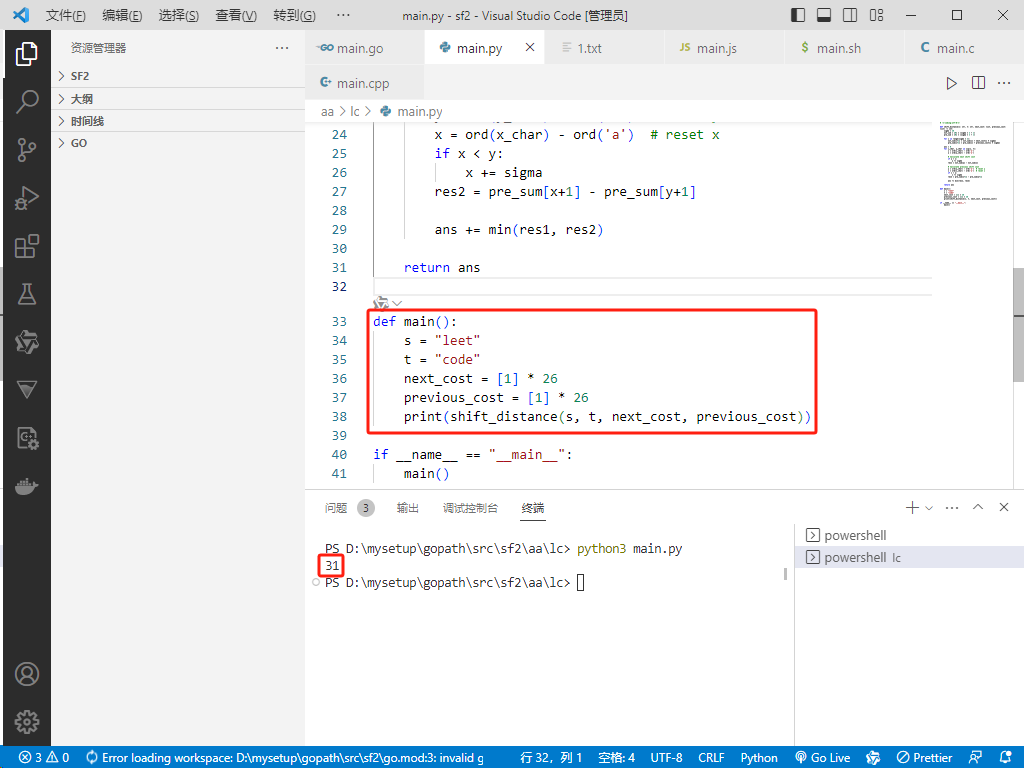Expand the 时间线 timeline section
The image size is (1024, 768).
(x=178, y=121)
